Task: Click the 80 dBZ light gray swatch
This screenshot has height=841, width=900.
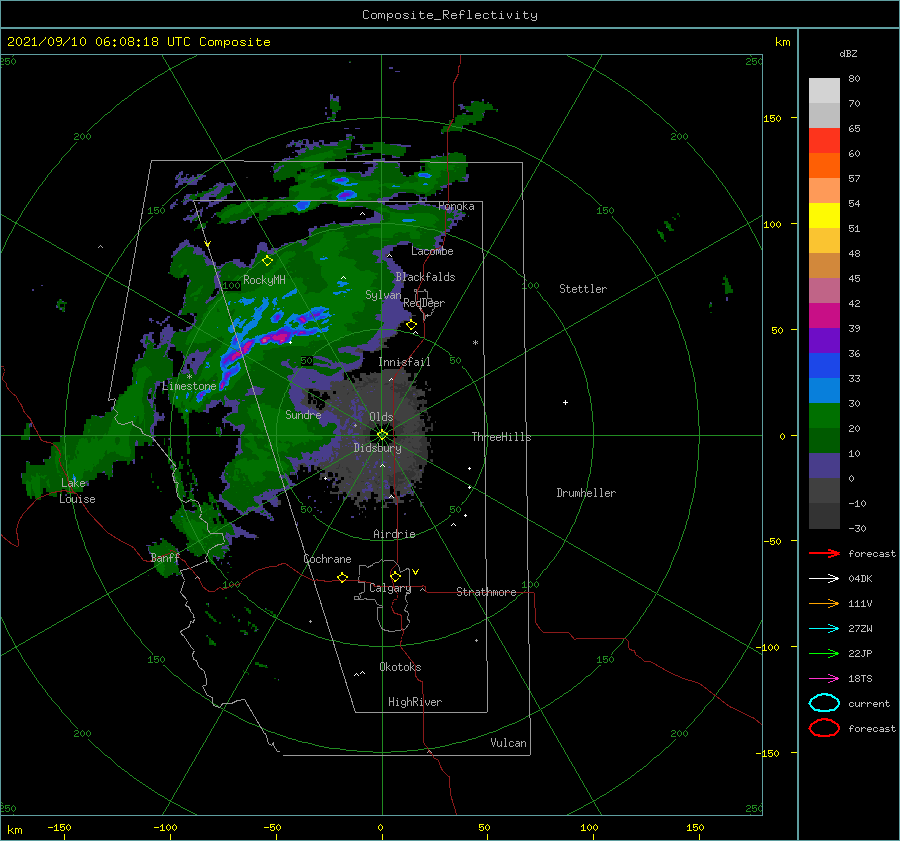Action: [x=824, y=91]
